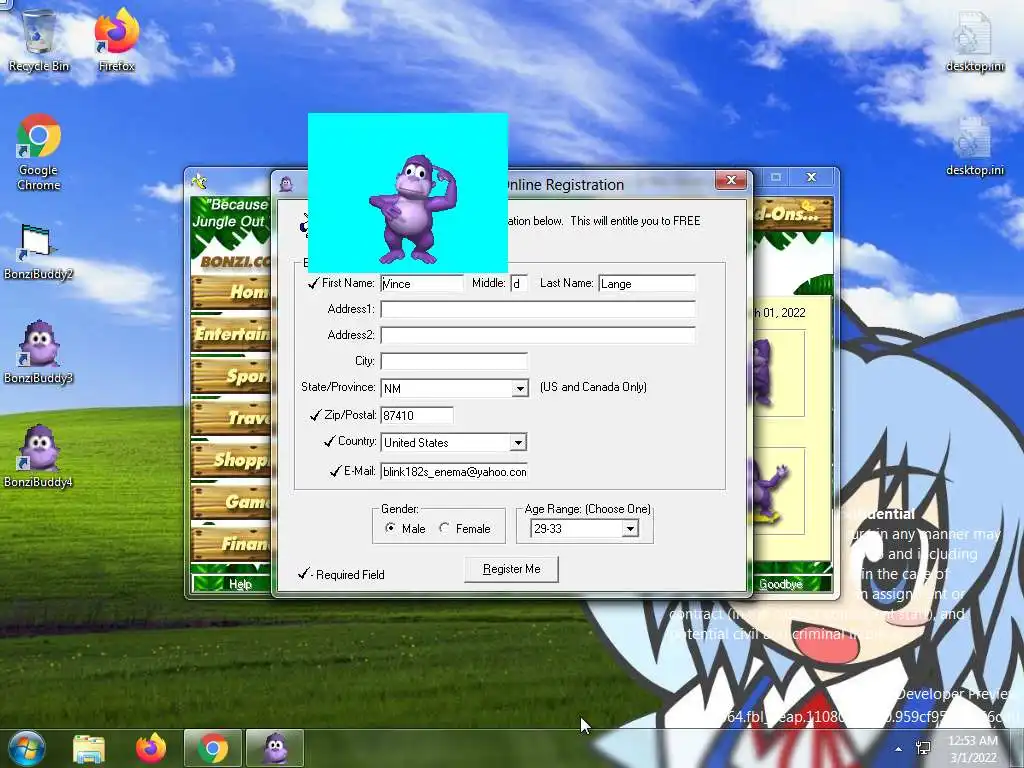Image resolution: width=1024 pixels, height=768 pixels.
Task: Open Firefox from the taskbar
Action: [x=151, y=748]
